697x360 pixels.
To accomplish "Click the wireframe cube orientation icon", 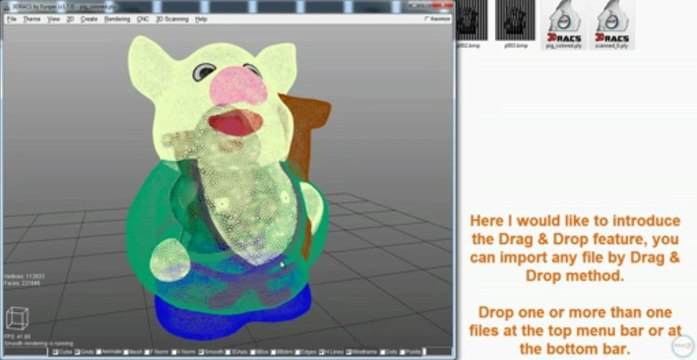I will coord(17,318).
